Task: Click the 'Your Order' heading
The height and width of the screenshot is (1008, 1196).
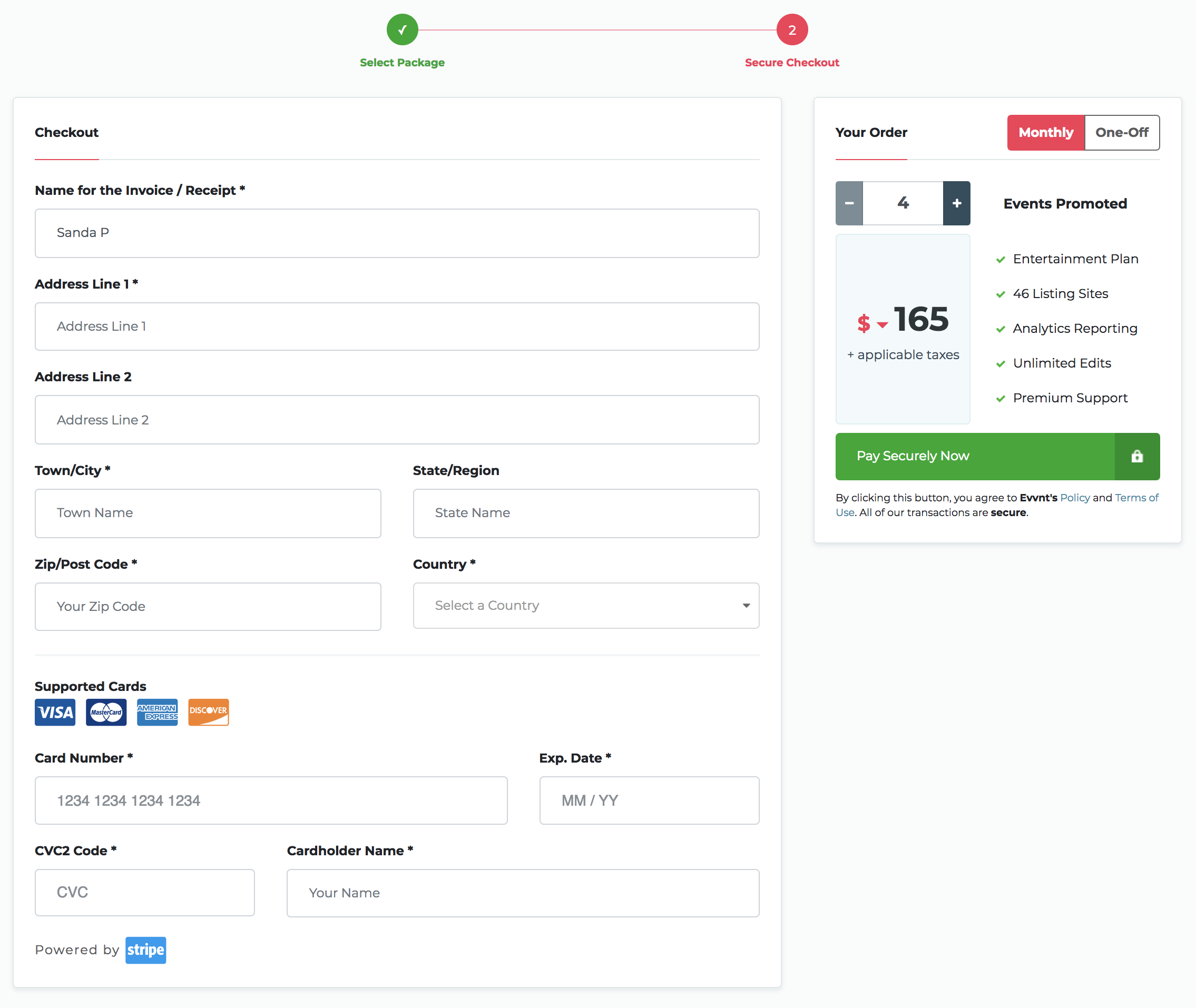Action: pyautogui.click(x=871, y=133)
